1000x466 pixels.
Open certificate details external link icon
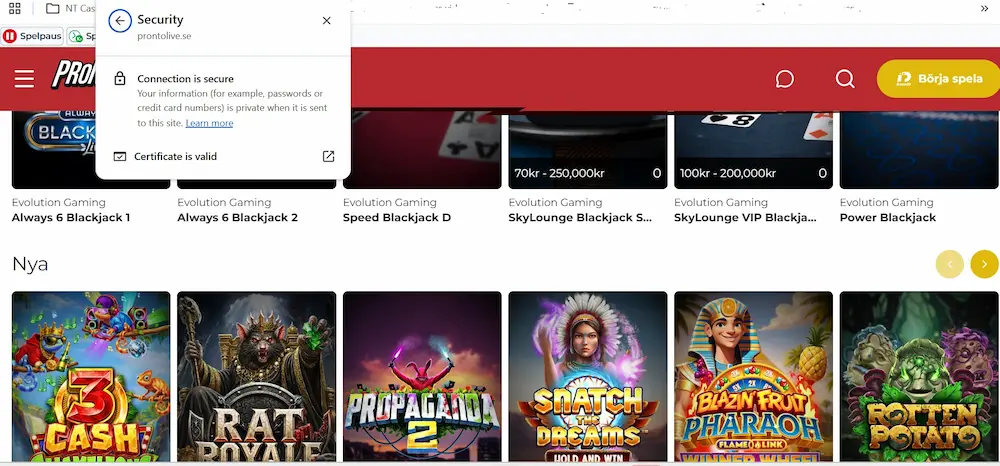click(x=328, y=156)
